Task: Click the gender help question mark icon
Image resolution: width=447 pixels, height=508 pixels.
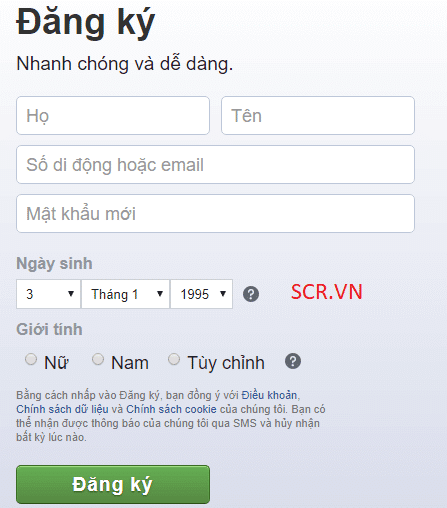Action: tap(293, 361)
